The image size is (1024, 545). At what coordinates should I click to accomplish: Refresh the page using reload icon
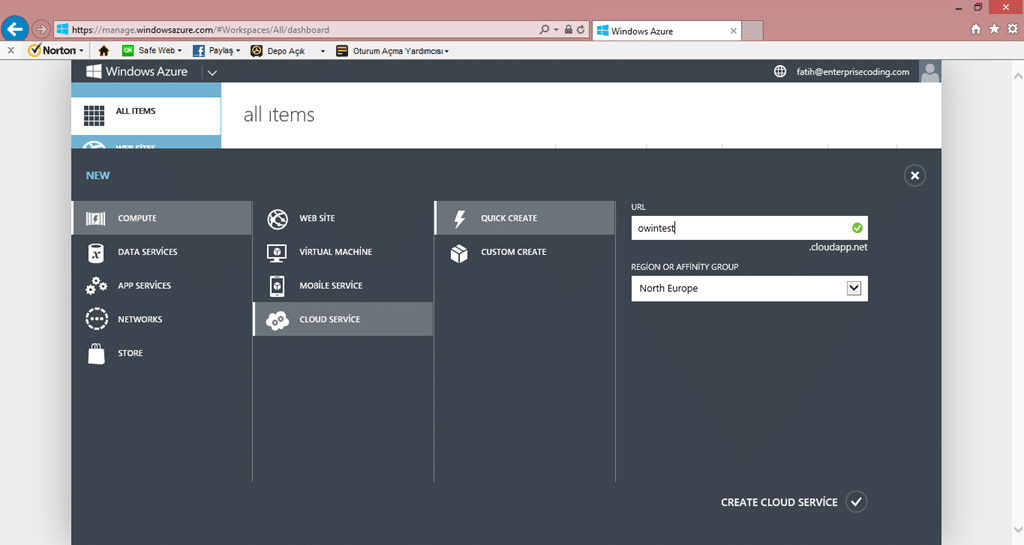(x=581, y=29)
